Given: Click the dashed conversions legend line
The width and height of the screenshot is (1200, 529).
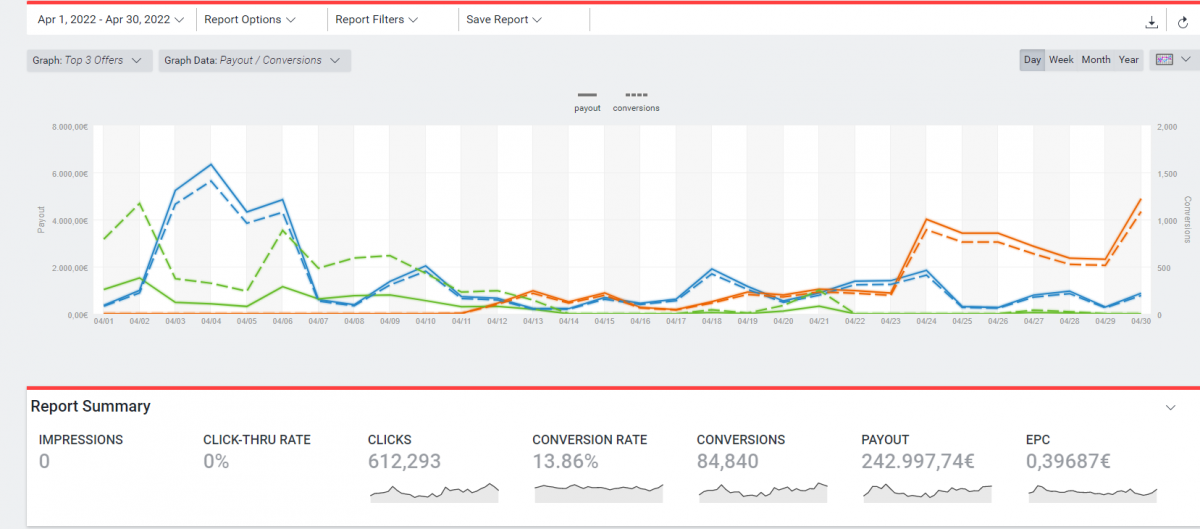Looking at the screenshot, I should click(x=635, y=95).
